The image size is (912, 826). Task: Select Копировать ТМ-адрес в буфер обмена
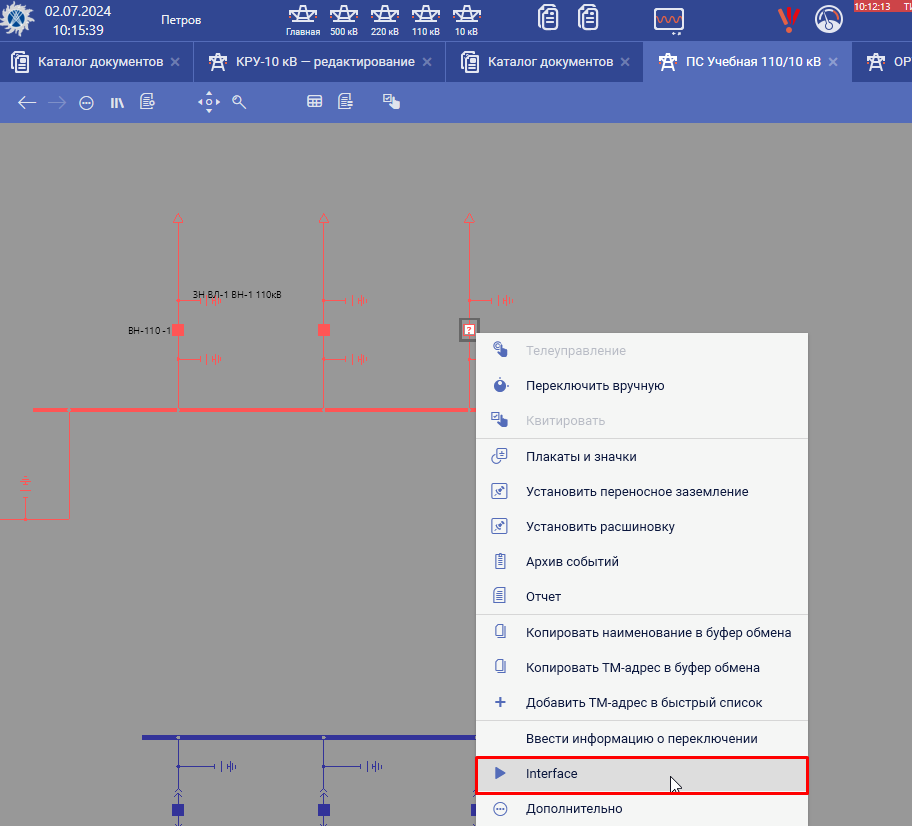tap(642, 668)
